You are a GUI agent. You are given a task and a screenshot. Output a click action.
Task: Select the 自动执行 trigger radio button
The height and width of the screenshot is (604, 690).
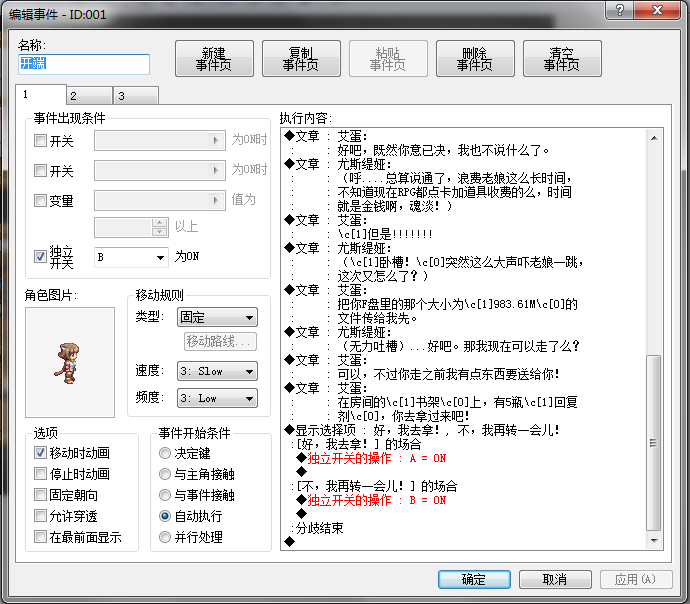coord(165,516)
